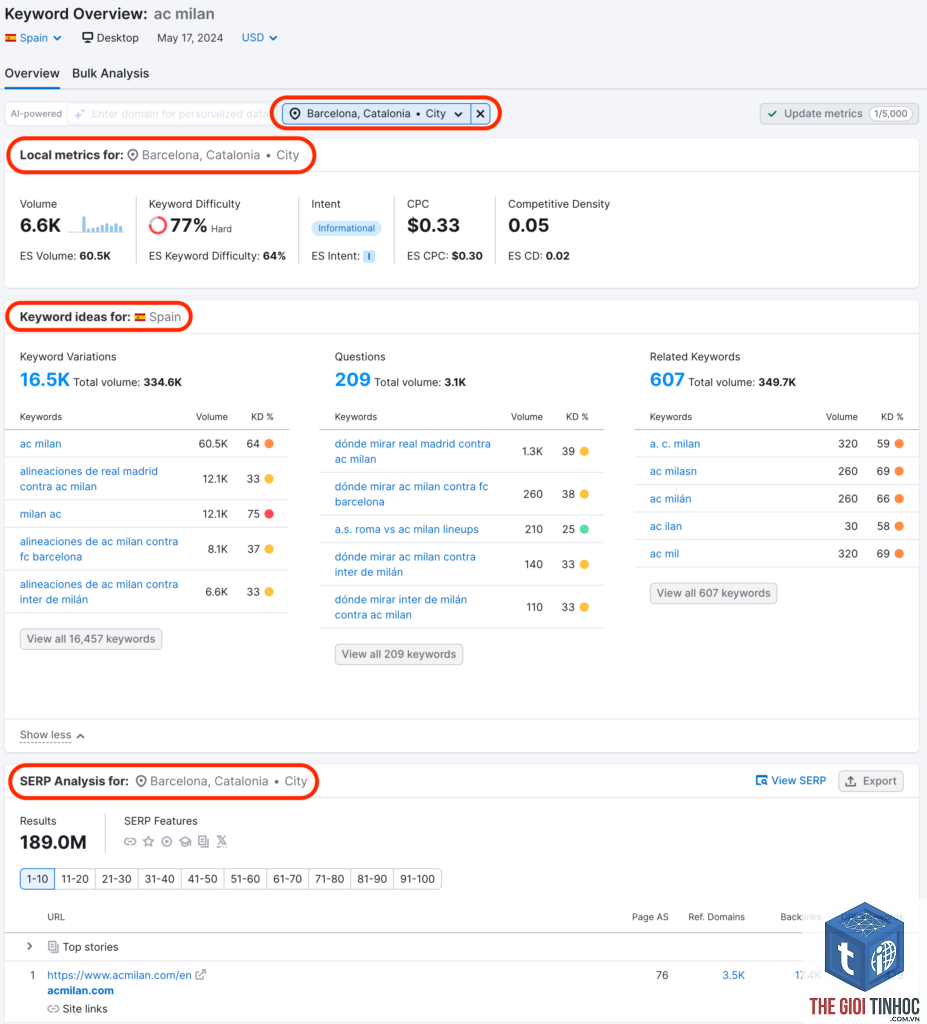Clear the Barcelona location filter with X
Image resolution: width=927 pixels, height=1024 pixels.
coord(480,114)
